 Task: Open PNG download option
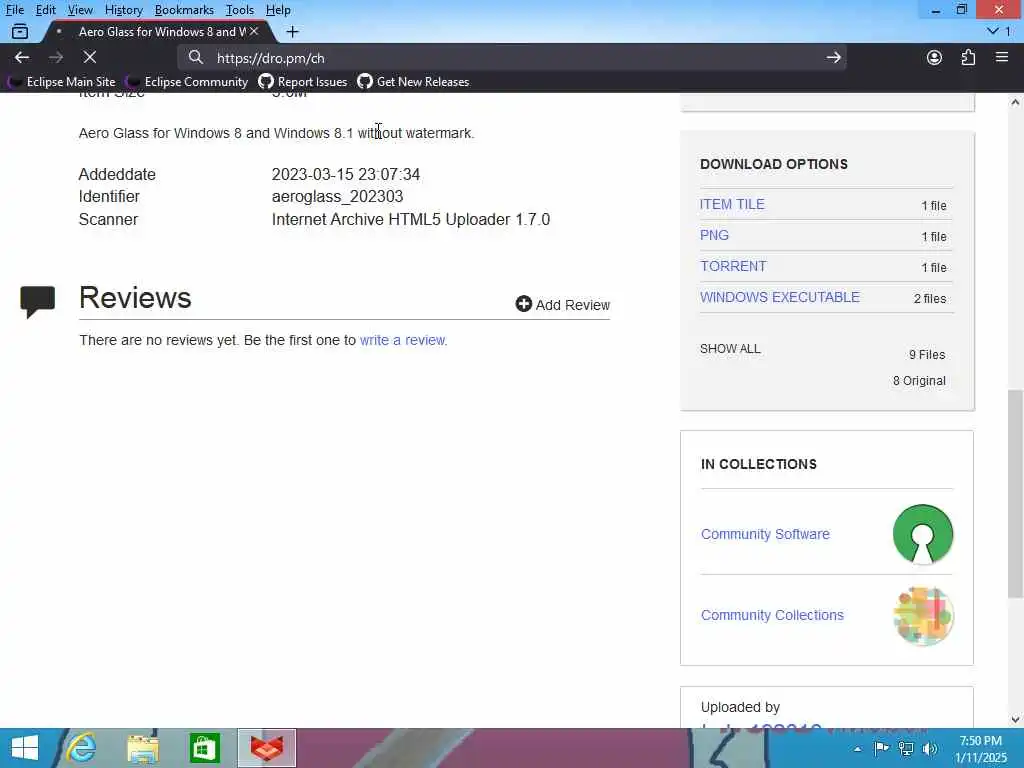tap(714, 235)
